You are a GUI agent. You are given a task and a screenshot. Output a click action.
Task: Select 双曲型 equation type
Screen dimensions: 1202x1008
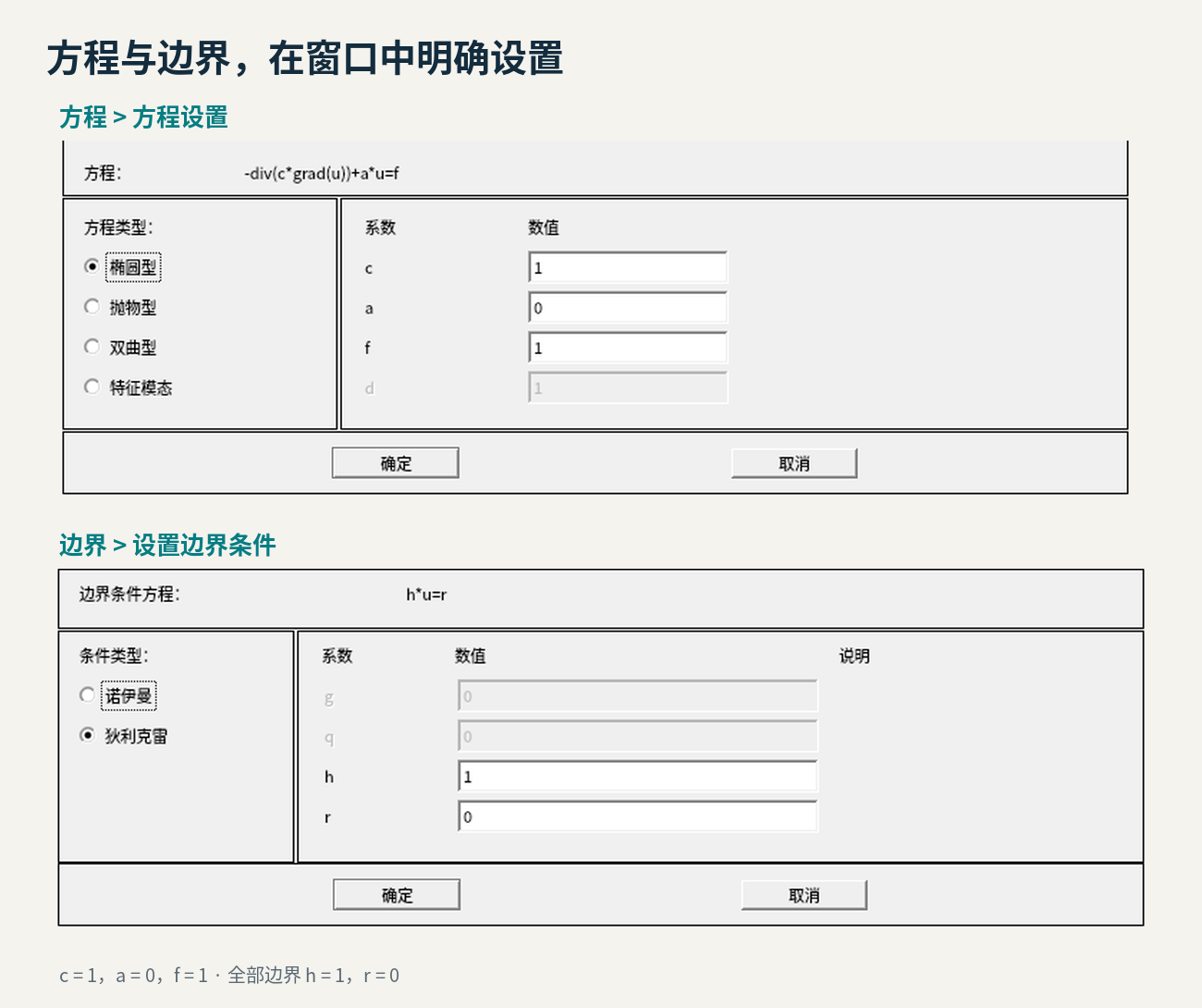(92, 347)
